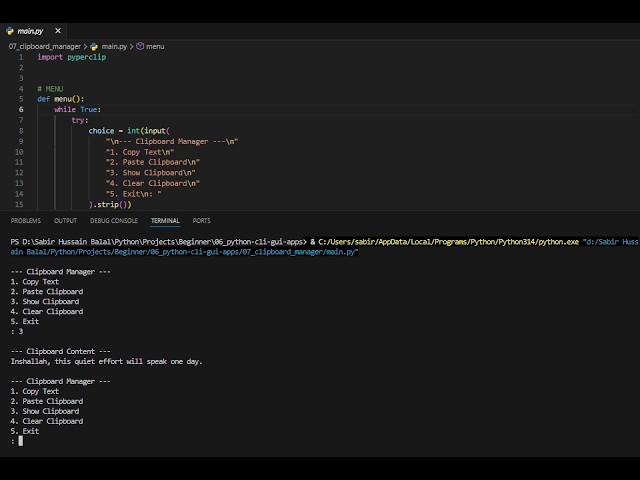Open the main.py breadcrumb item
This screenshot has height=480, width=640.
click(x=114, y=47)
